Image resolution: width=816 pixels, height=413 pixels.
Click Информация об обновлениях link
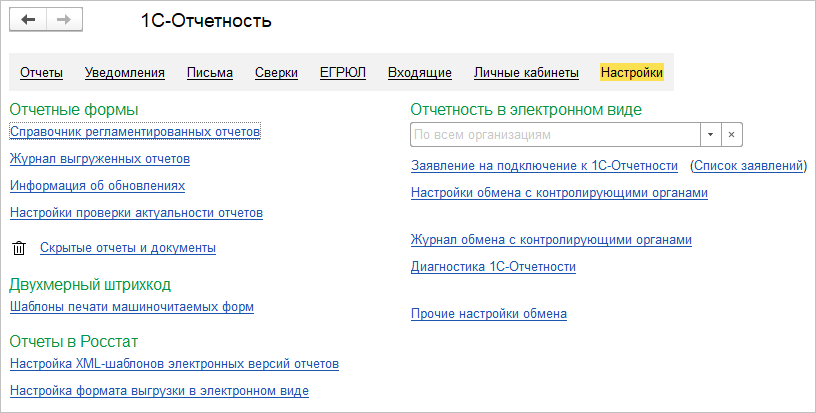[x=97, y=186]
